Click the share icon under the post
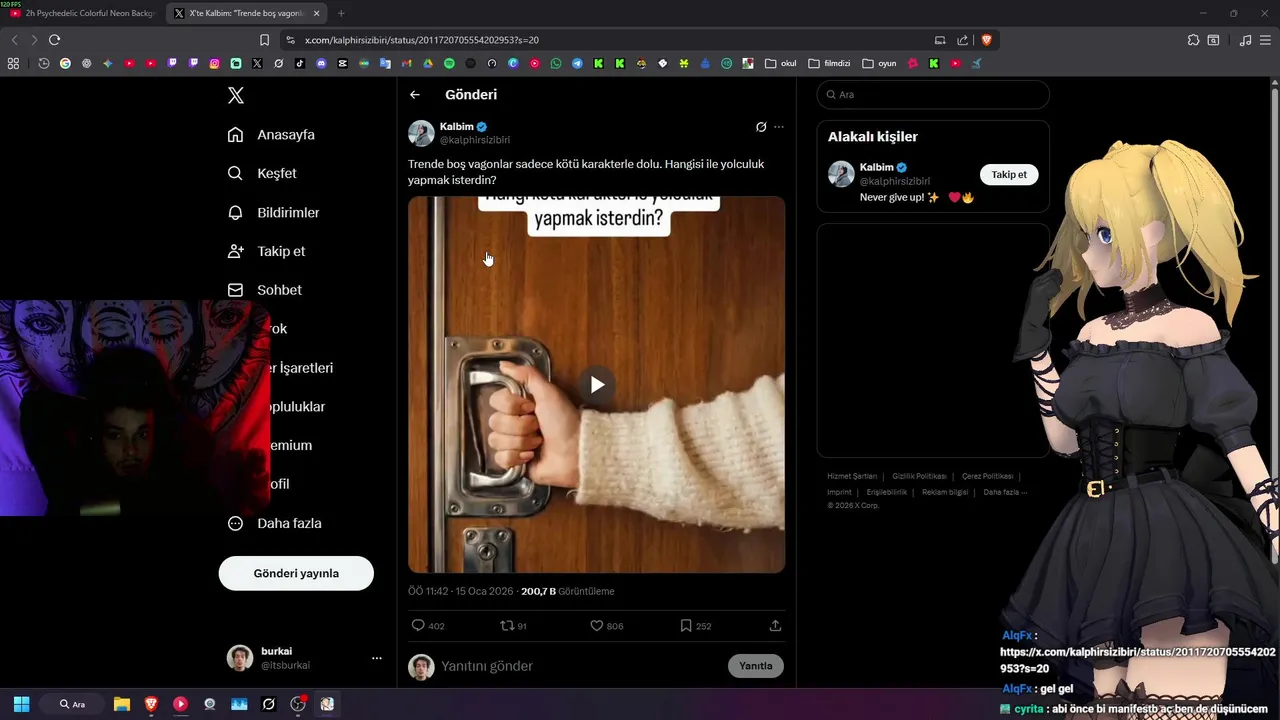 [775, 626]
